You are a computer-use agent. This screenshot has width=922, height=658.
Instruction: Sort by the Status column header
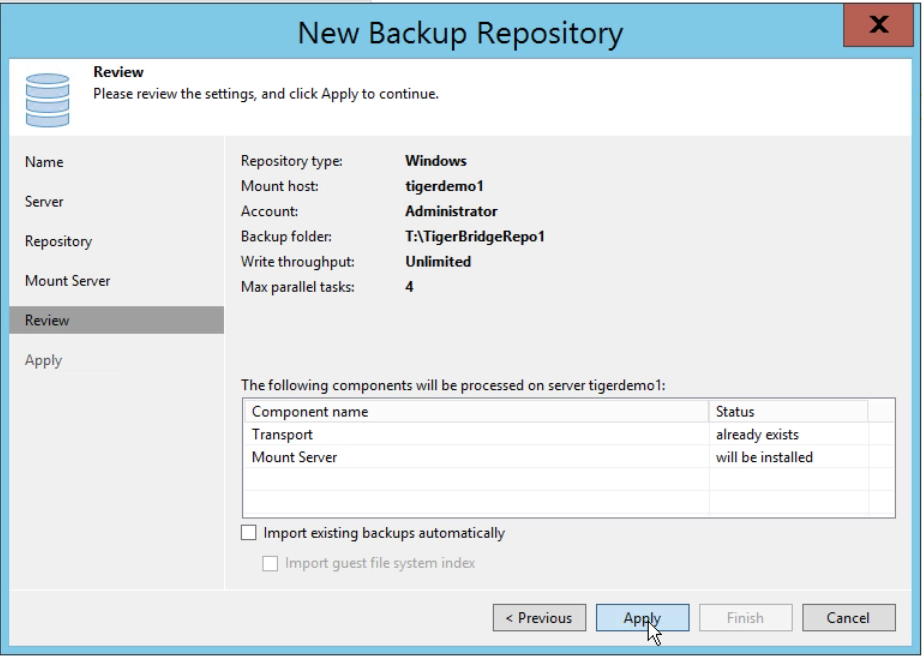(x=789, y=412)
